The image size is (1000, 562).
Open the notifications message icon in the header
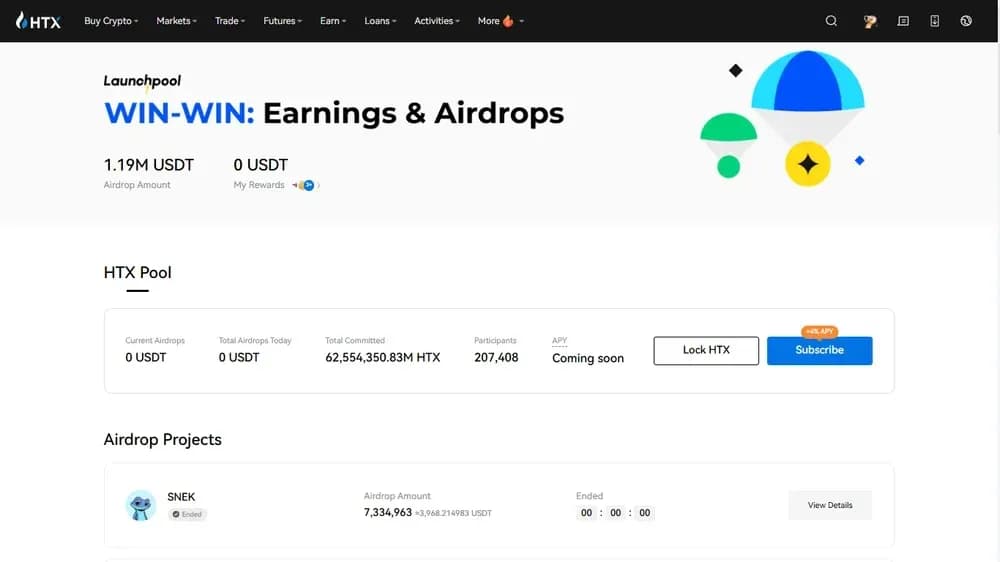click(x=903, y=21)
